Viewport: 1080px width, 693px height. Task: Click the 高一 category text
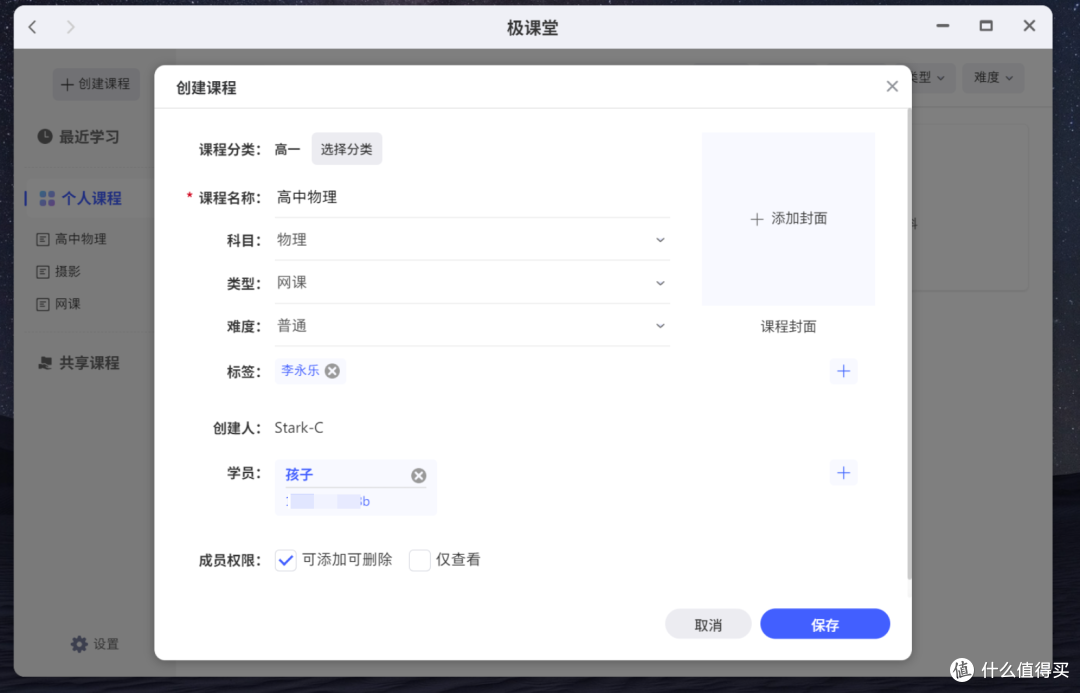287,149
